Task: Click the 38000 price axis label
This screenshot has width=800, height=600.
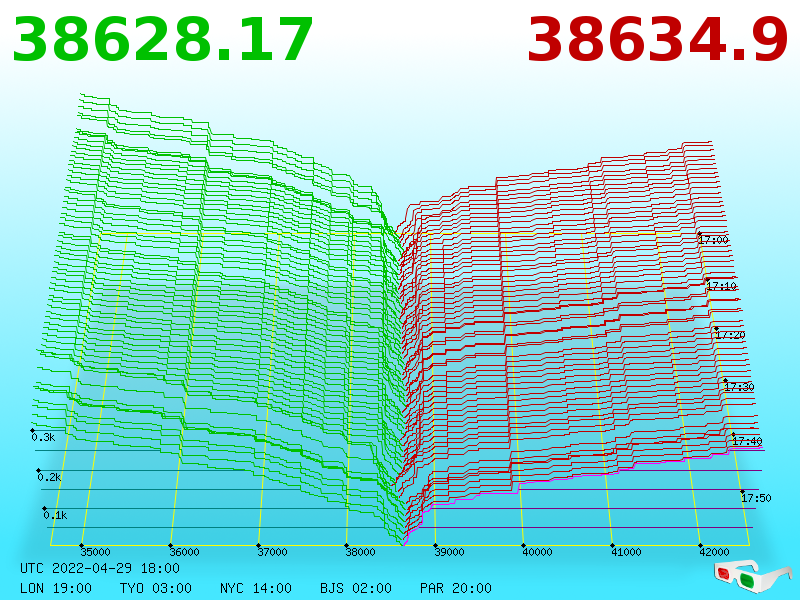Action: point(361,552)
